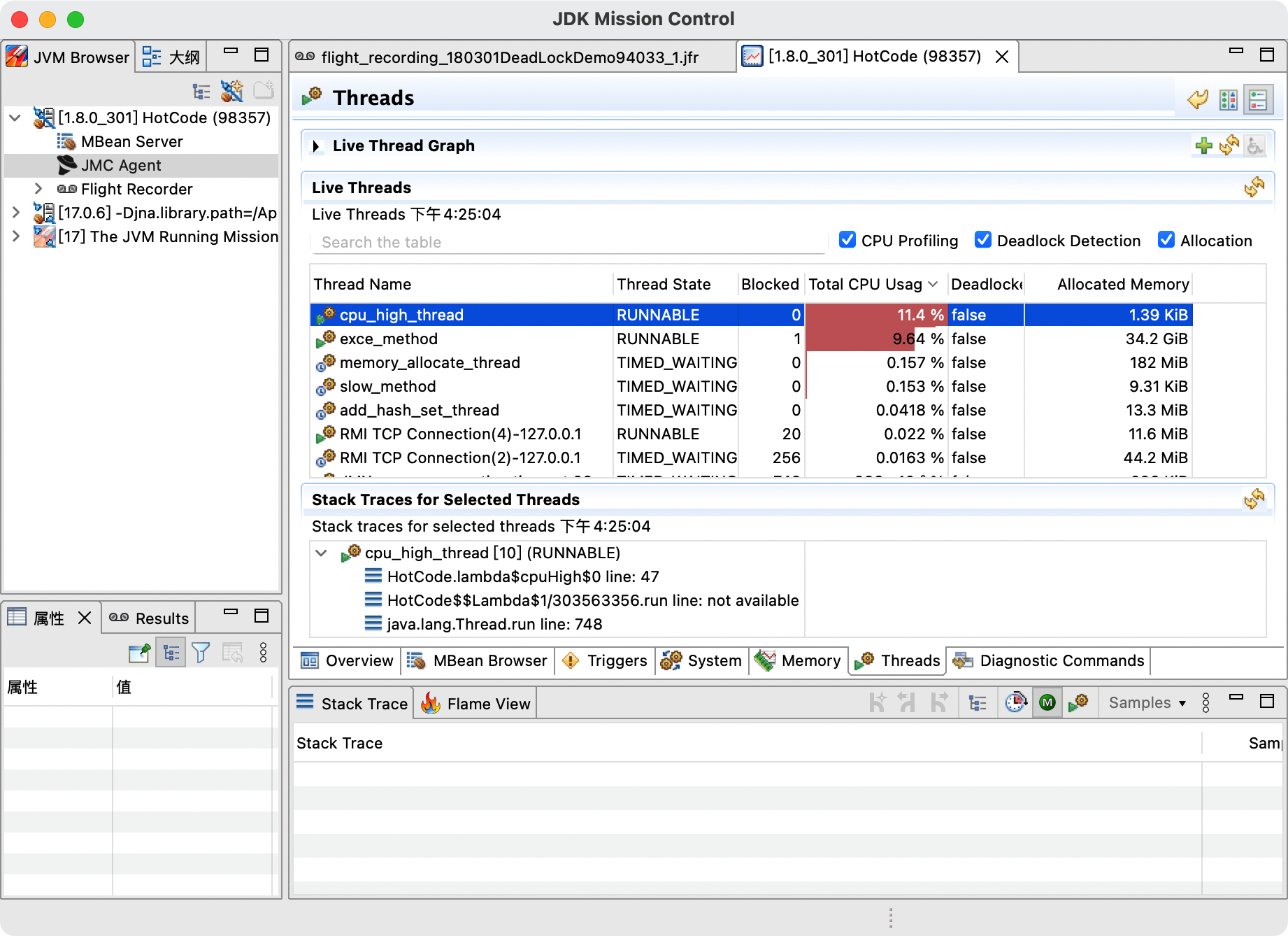
Task: Click the yellow back arrow in Threads header
Action: tap(1198, 99)
